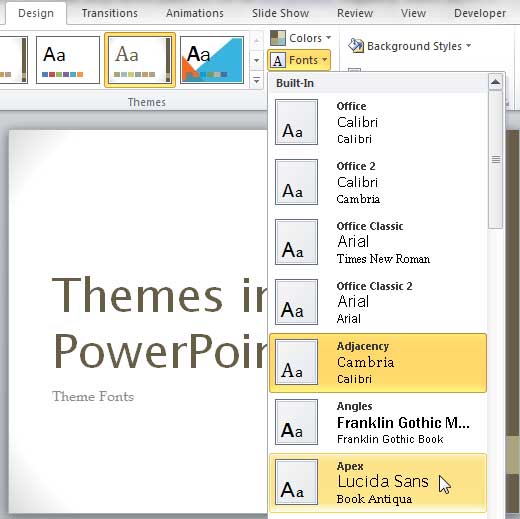
Task: Pick the Adjacency font set
Action: click(378, 363)
